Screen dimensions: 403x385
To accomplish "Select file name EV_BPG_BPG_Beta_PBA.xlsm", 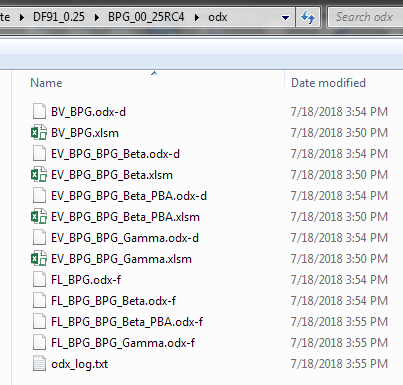I will tap(125, 217).
